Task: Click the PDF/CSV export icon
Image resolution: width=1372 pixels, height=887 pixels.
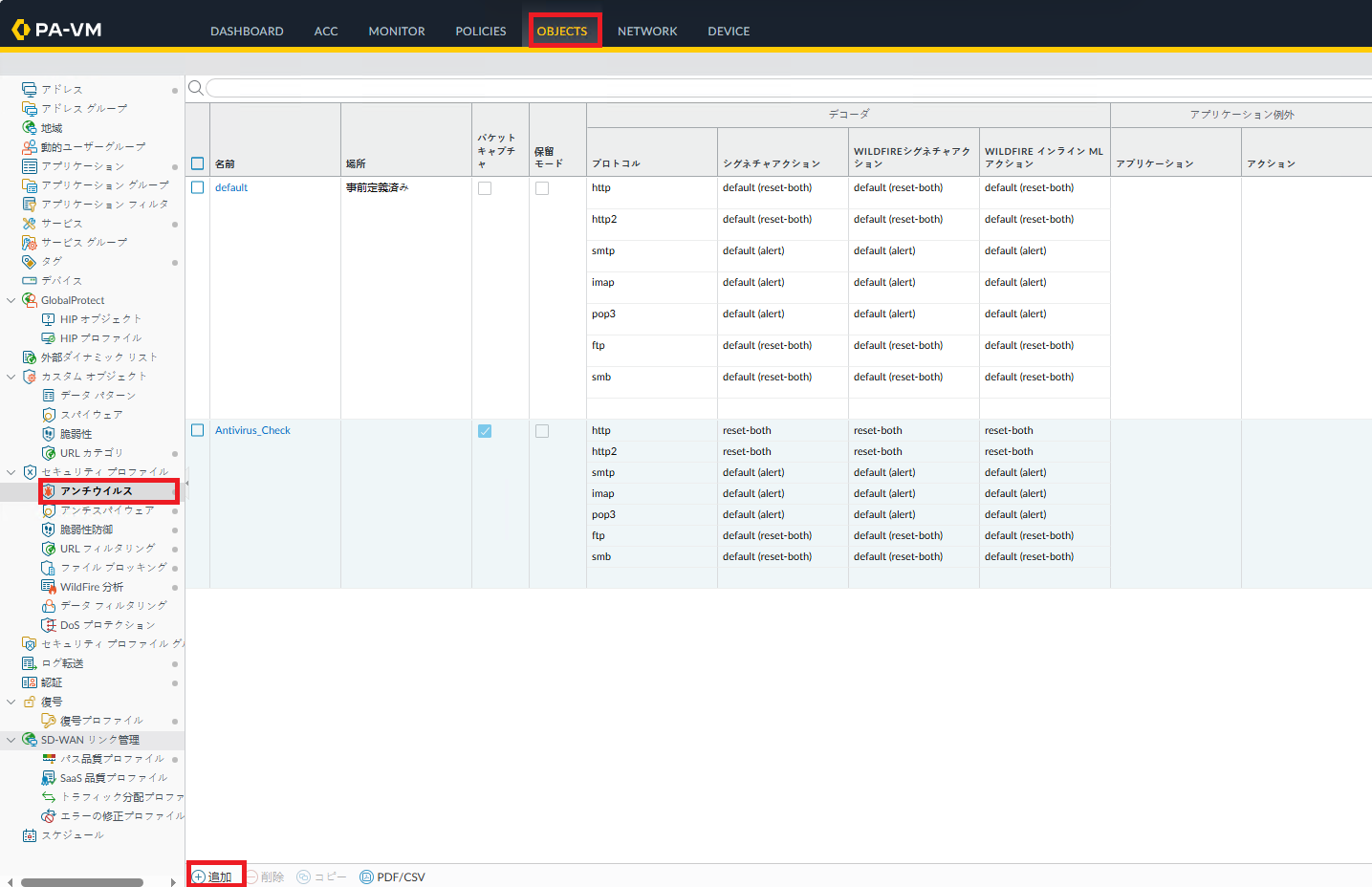Action: pos(366,876)
